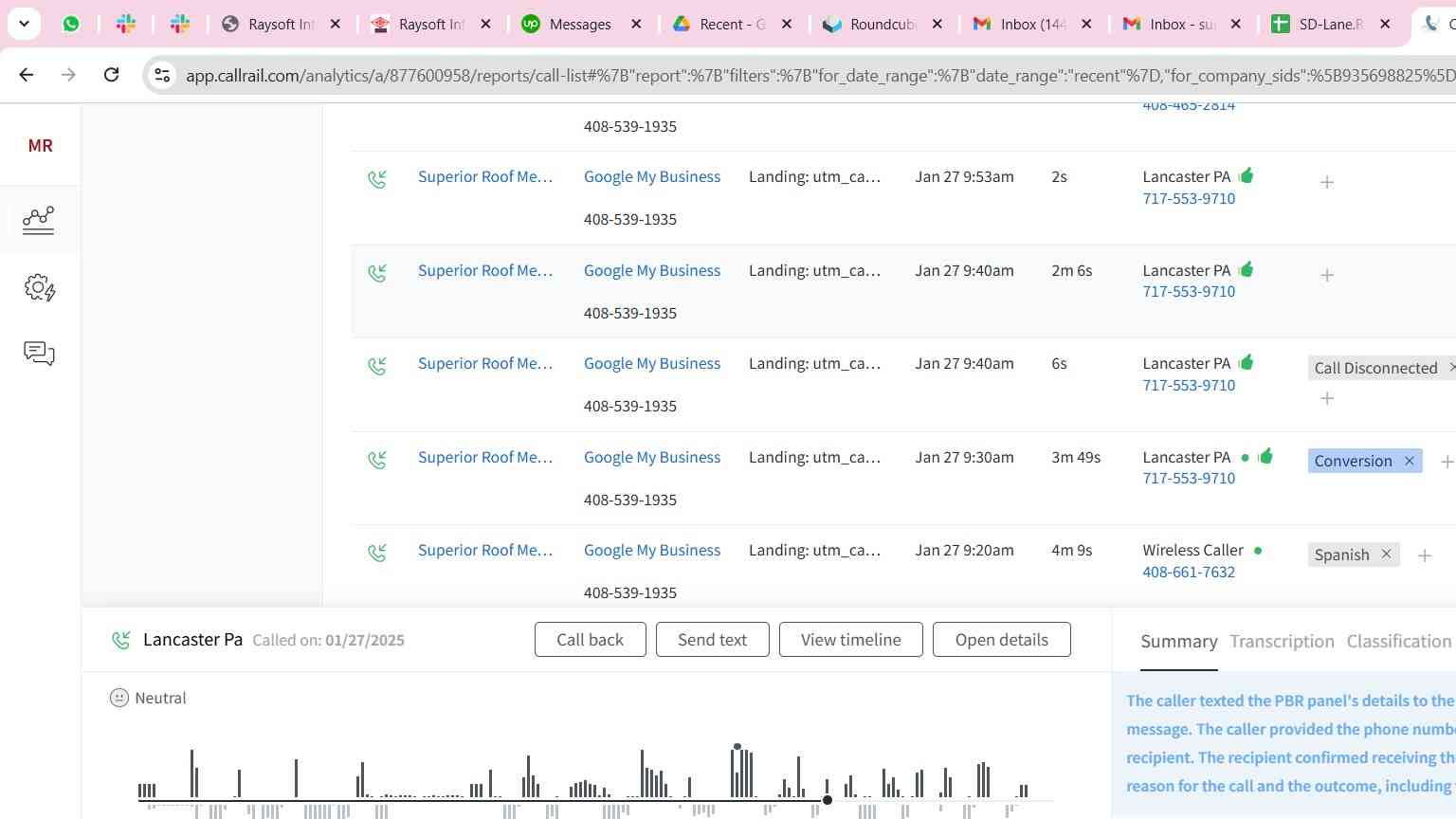Click Landing: utm_ca... in the 9:40am 2m 6s row

pyautogui.click(x=814, y=270)
